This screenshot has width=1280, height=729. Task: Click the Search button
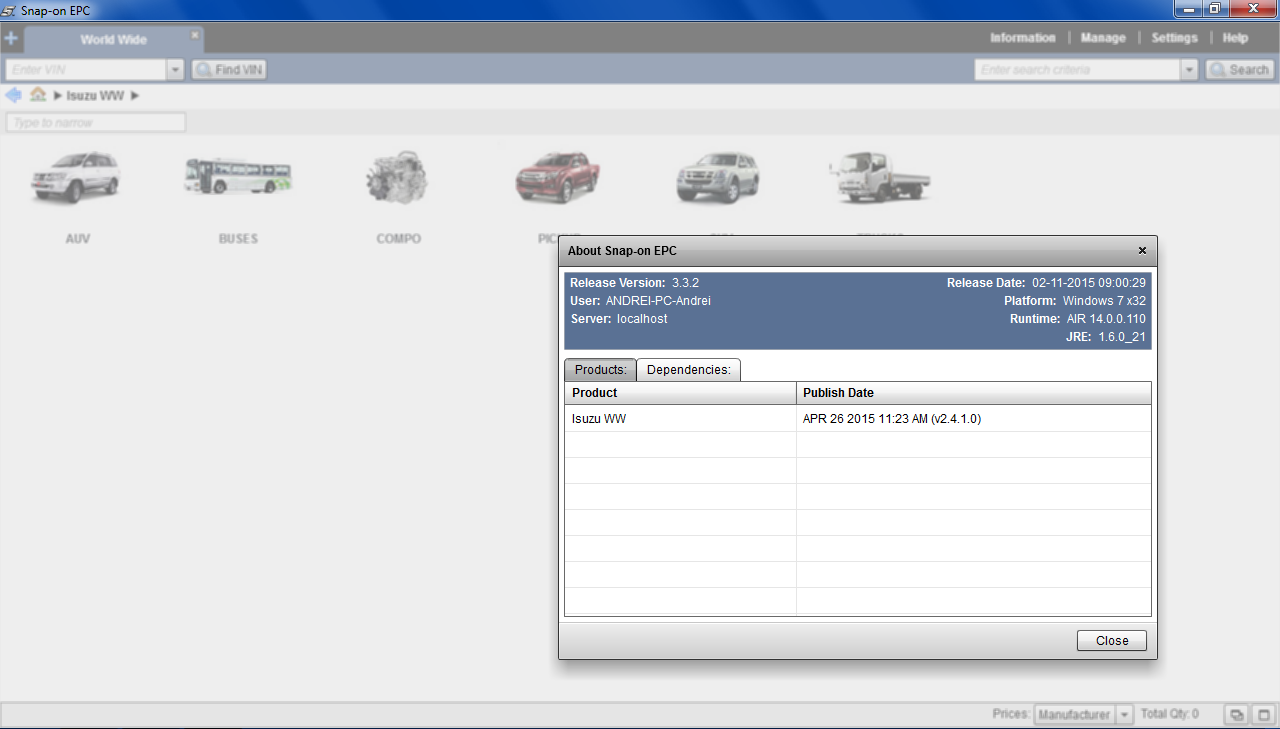click(1239, 70)
